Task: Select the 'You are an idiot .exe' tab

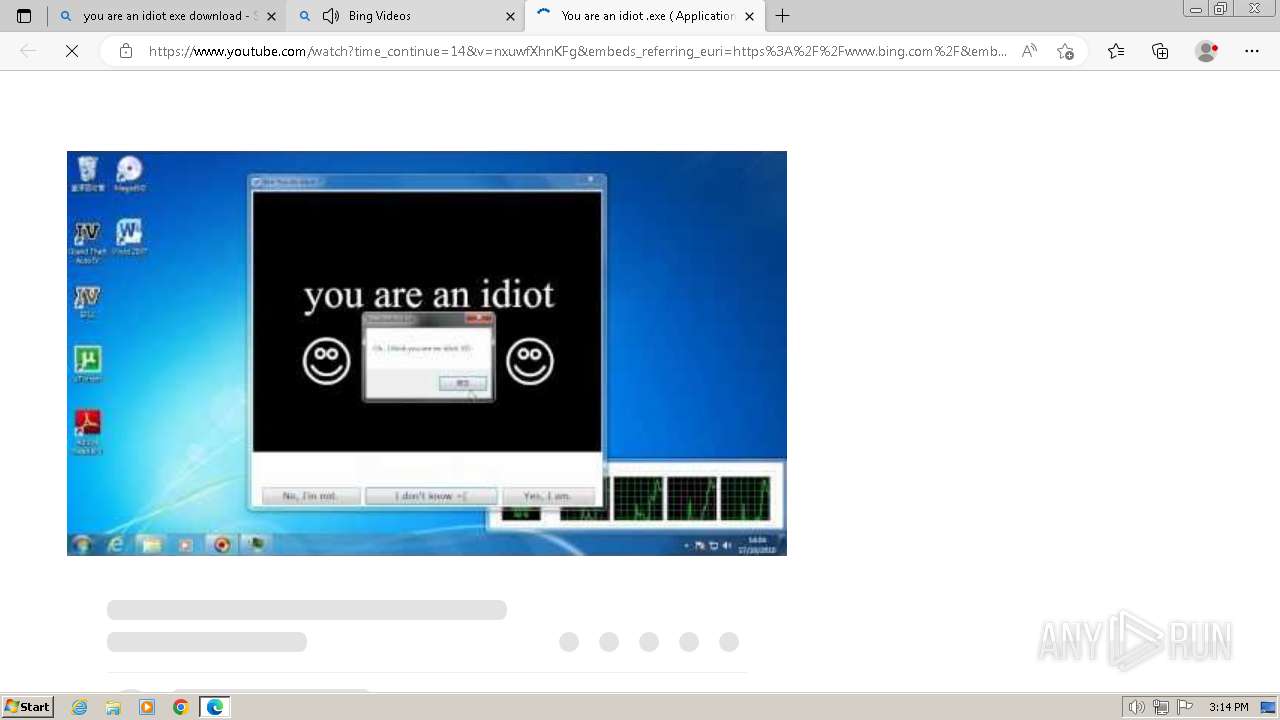Action: [645, 16]
